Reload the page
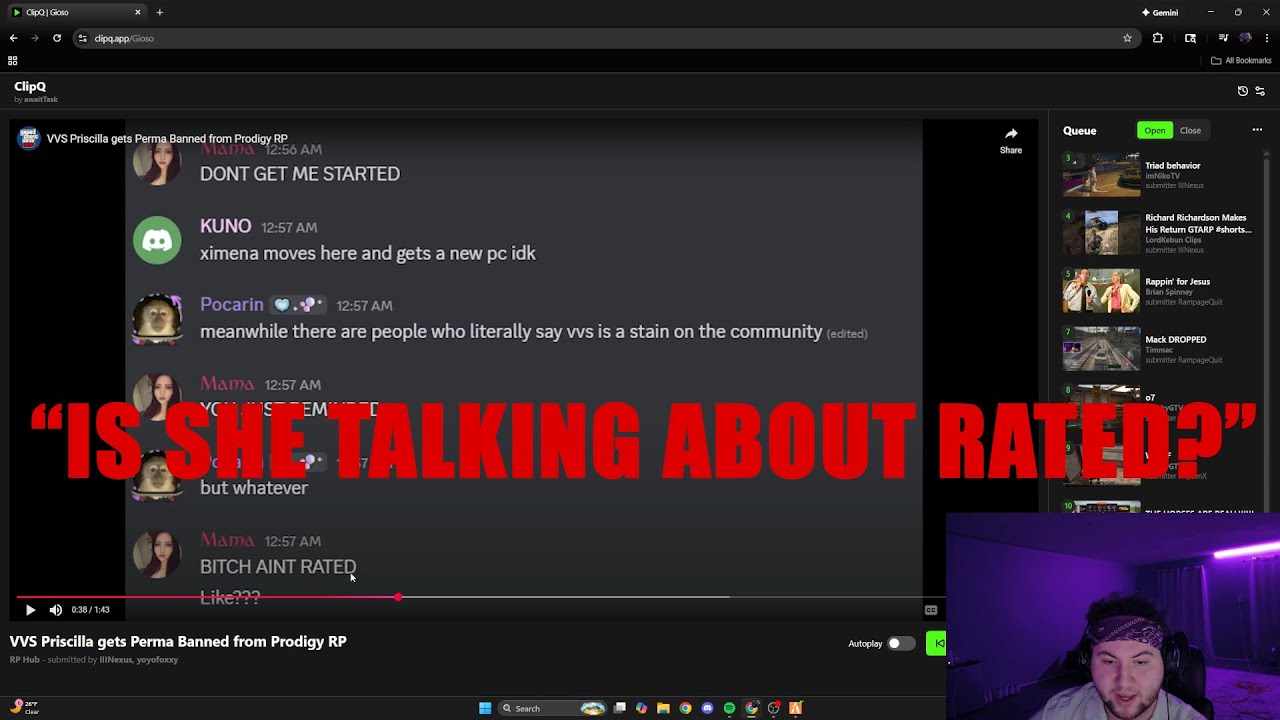 (57, 38)
